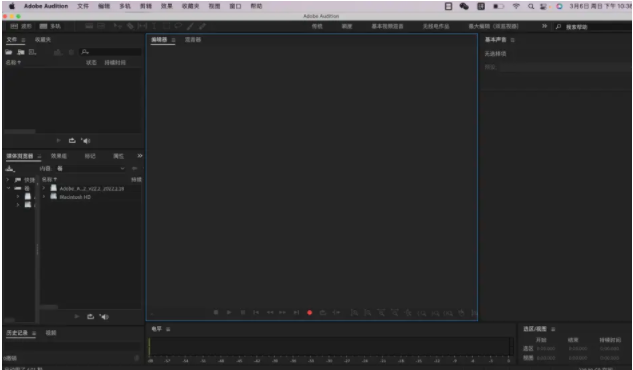
Task: Open the 效果 menu in the menu bar
Action: (x=167, y=6)
